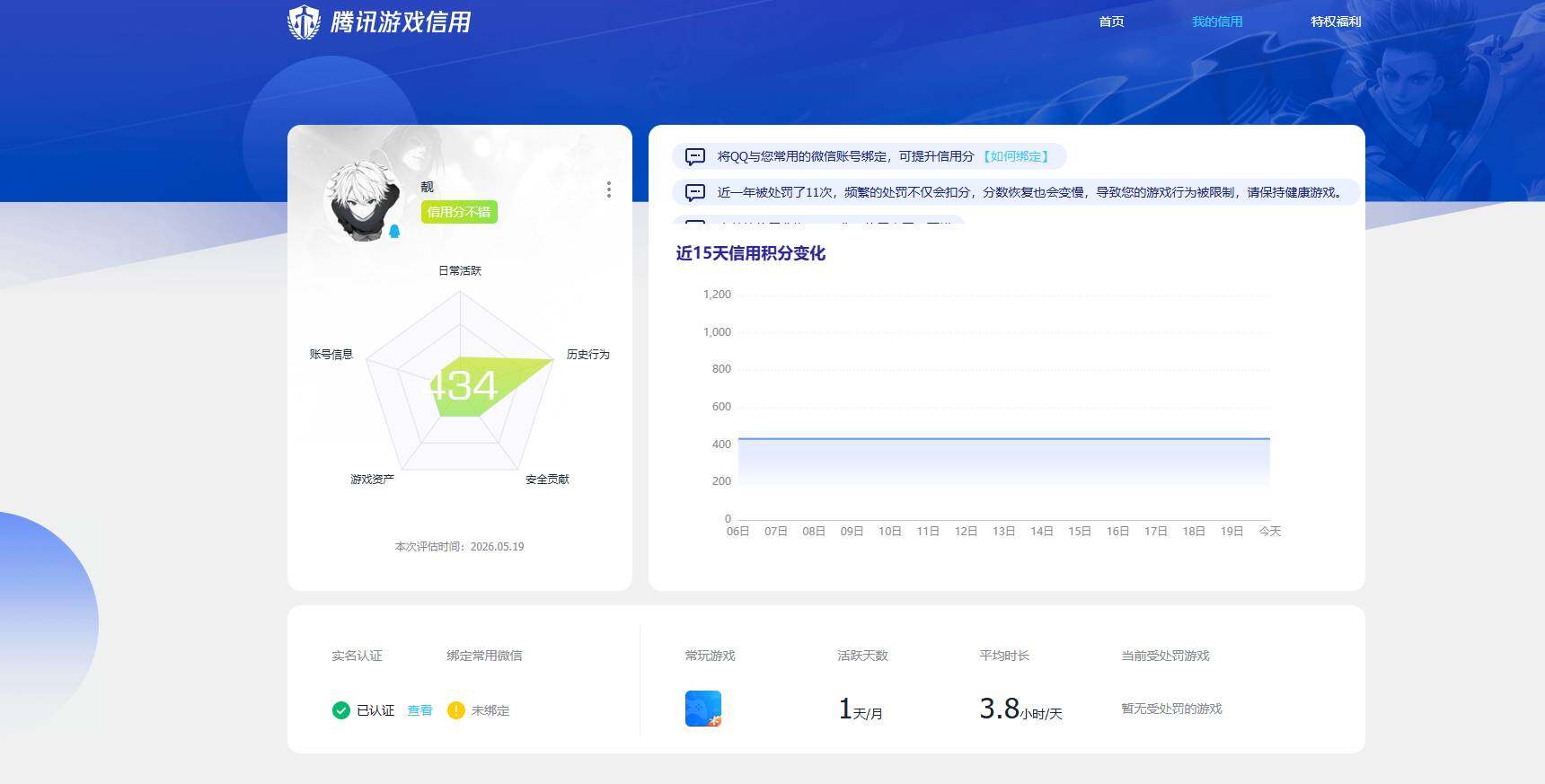Click the user avatar picture
Image resolution: width=1545 pixels, height=784 pixels.
362,201
